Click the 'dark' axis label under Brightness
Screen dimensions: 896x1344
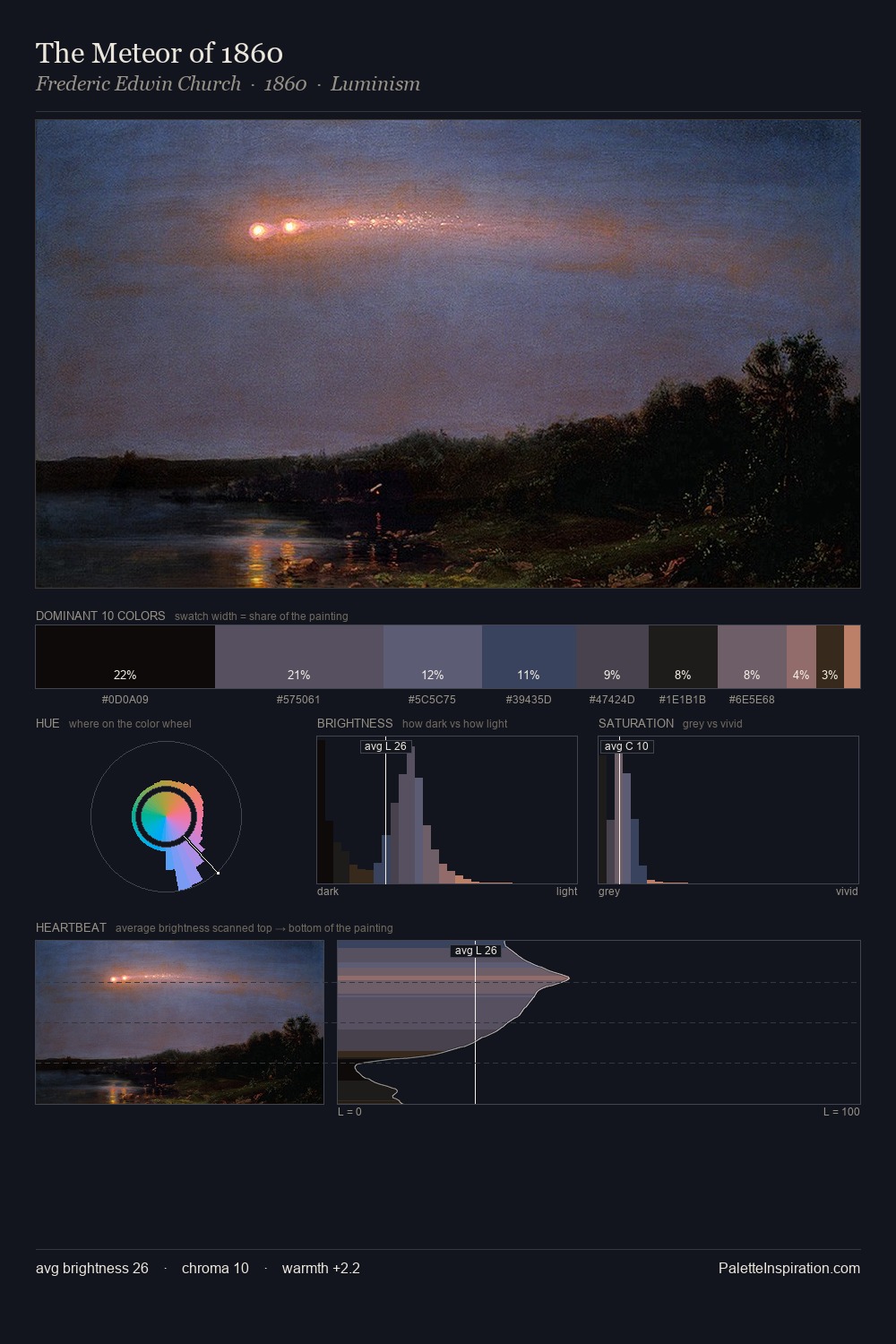328,891
